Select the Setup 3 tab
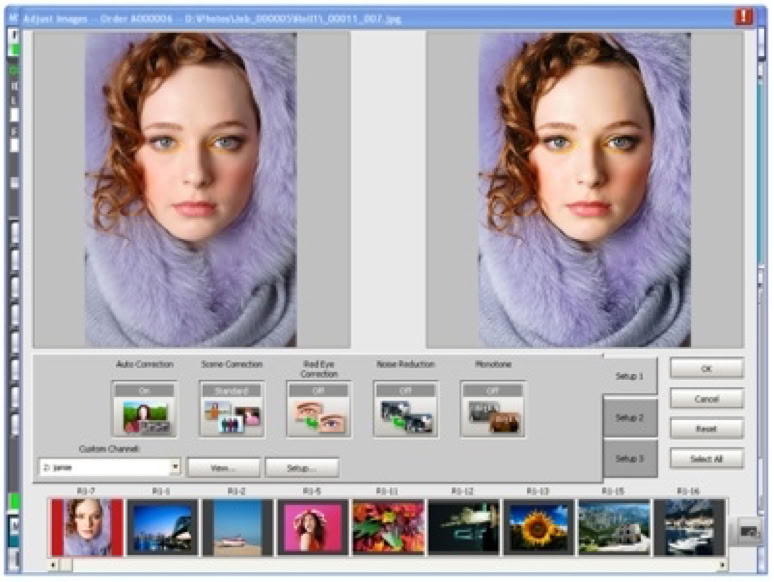The image size is (774, 582). tap(629, 458)
